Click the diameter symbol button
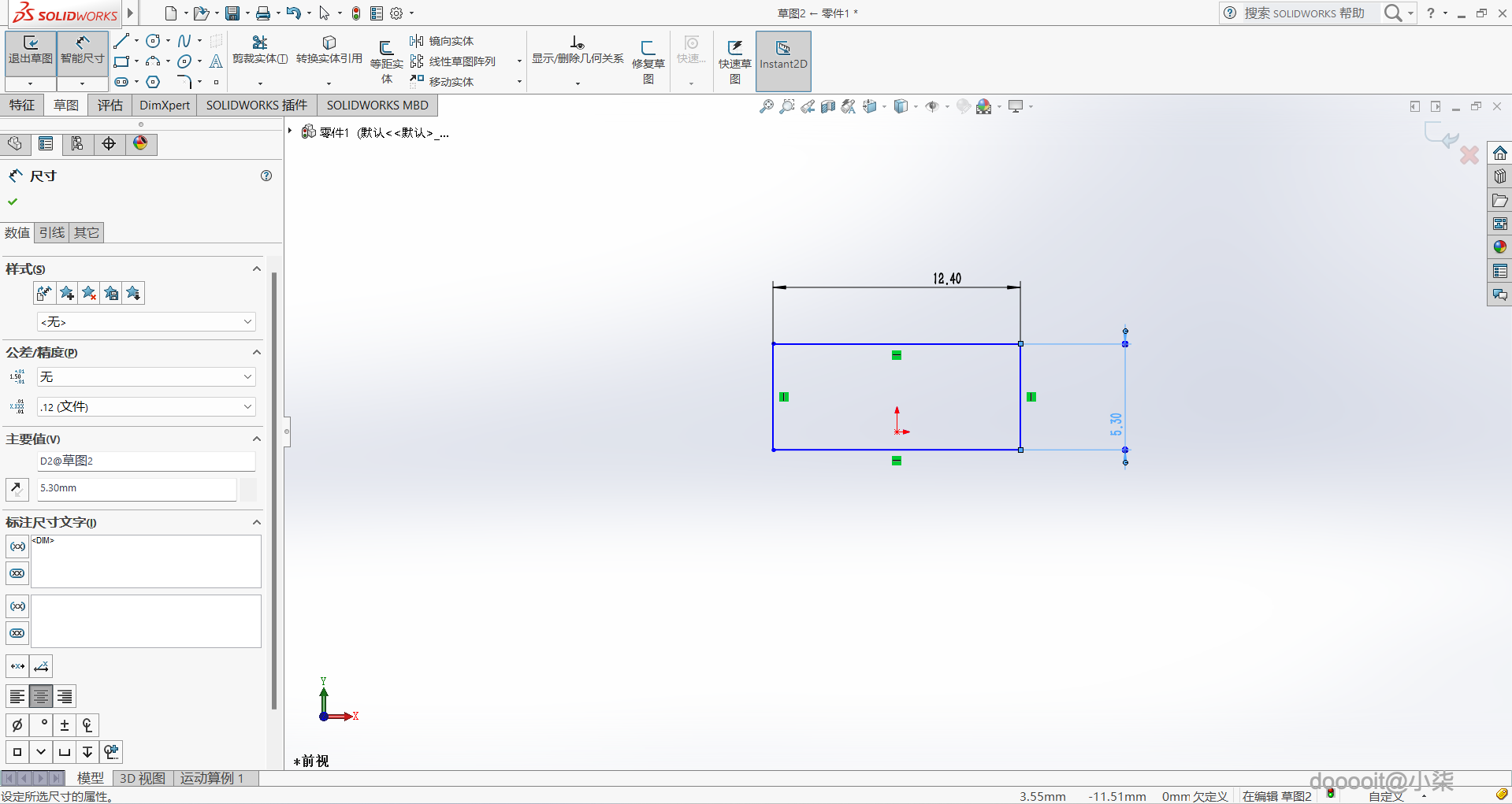This screenshot has height=804, width=1512. coord(17,725)
